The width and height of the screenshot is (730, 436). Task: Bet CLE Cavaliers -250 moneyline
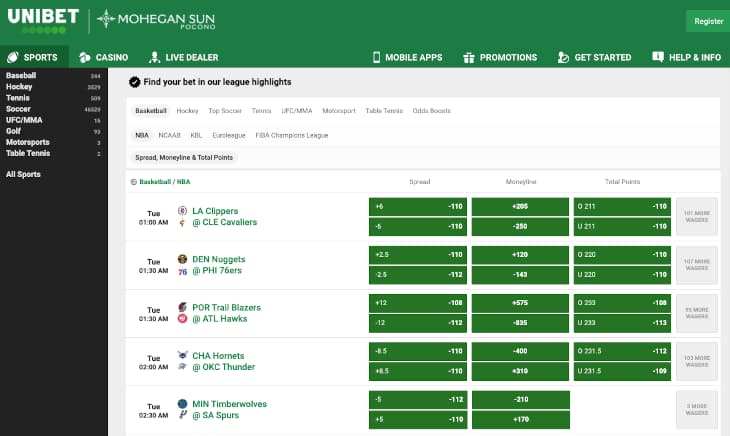pyautogui.click(x=520, y=227)
